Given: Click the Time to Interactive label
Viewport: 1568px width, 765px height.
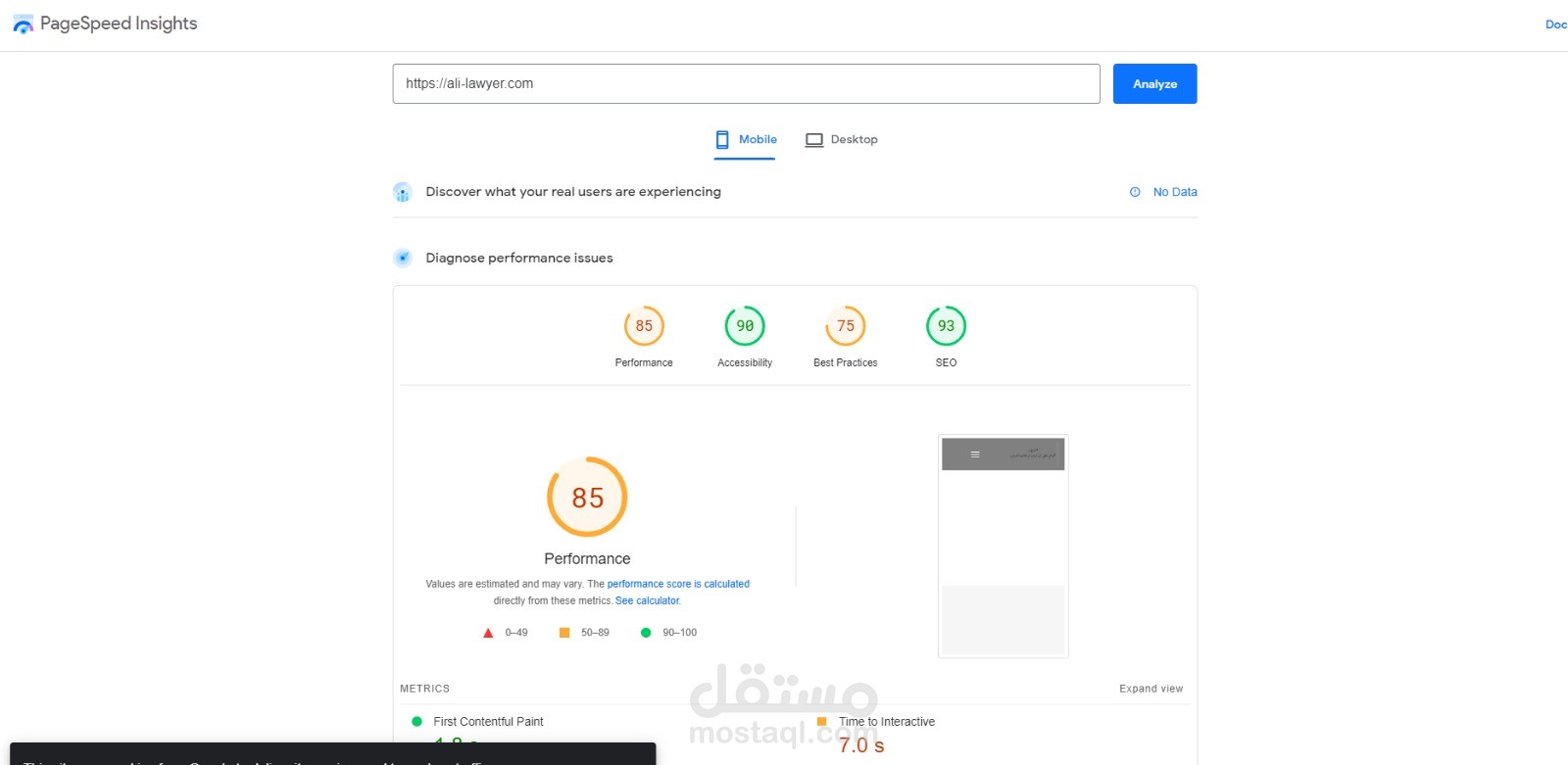Looking at the screenshot, I should 887,722.
